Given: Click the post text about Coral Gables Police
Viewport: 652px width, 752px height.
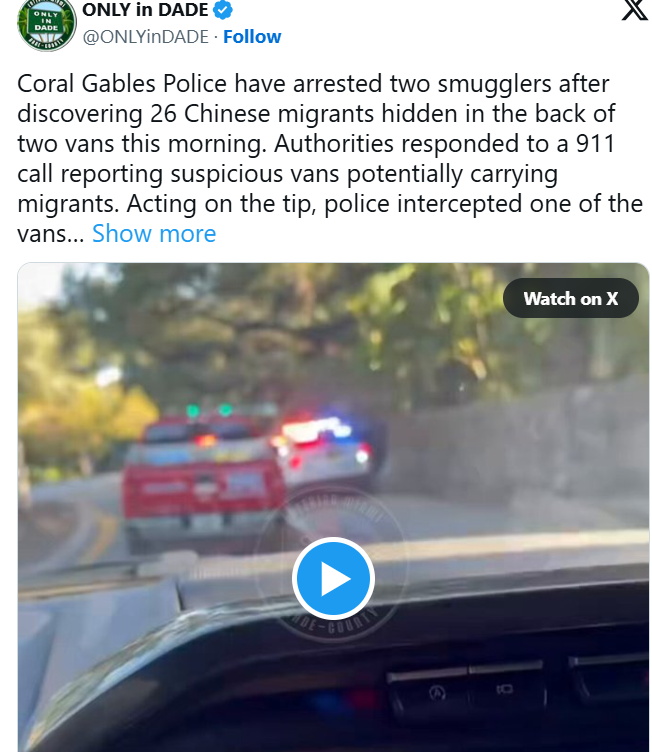Looking at the screenshot, I should click(329, 158).
